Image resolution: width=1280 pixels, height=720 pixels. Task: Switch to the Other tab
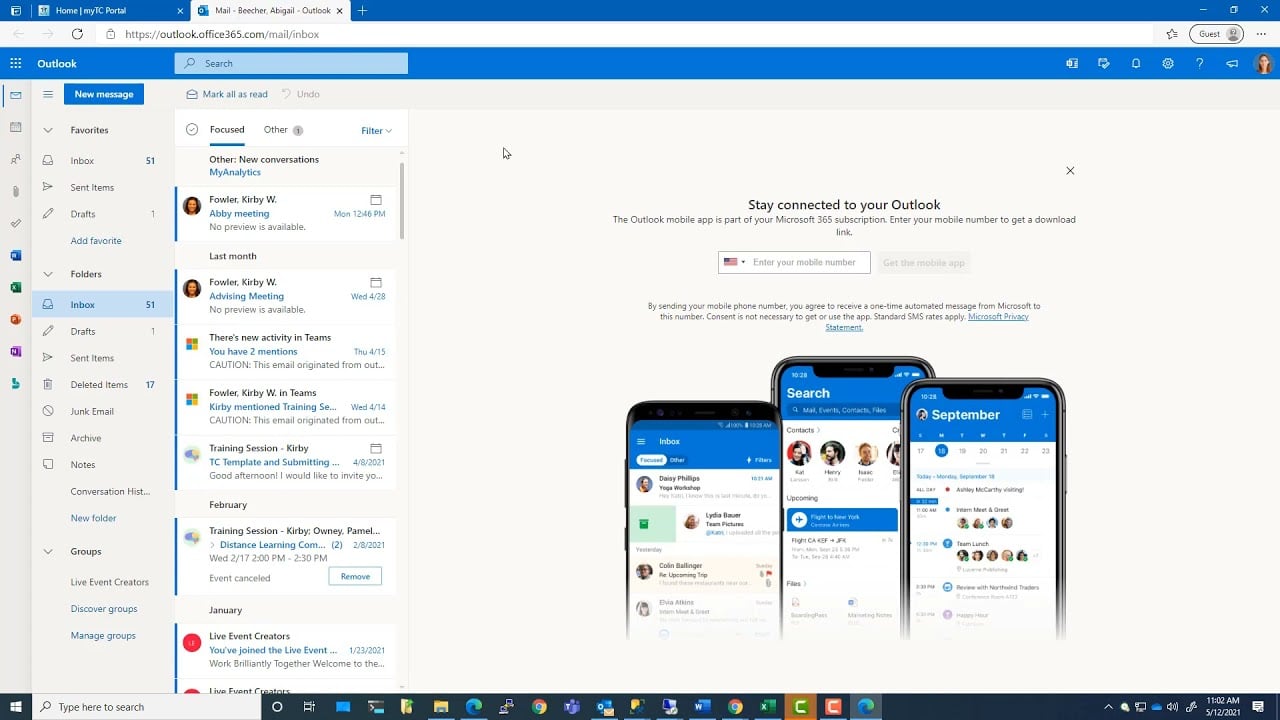point(283,130)
